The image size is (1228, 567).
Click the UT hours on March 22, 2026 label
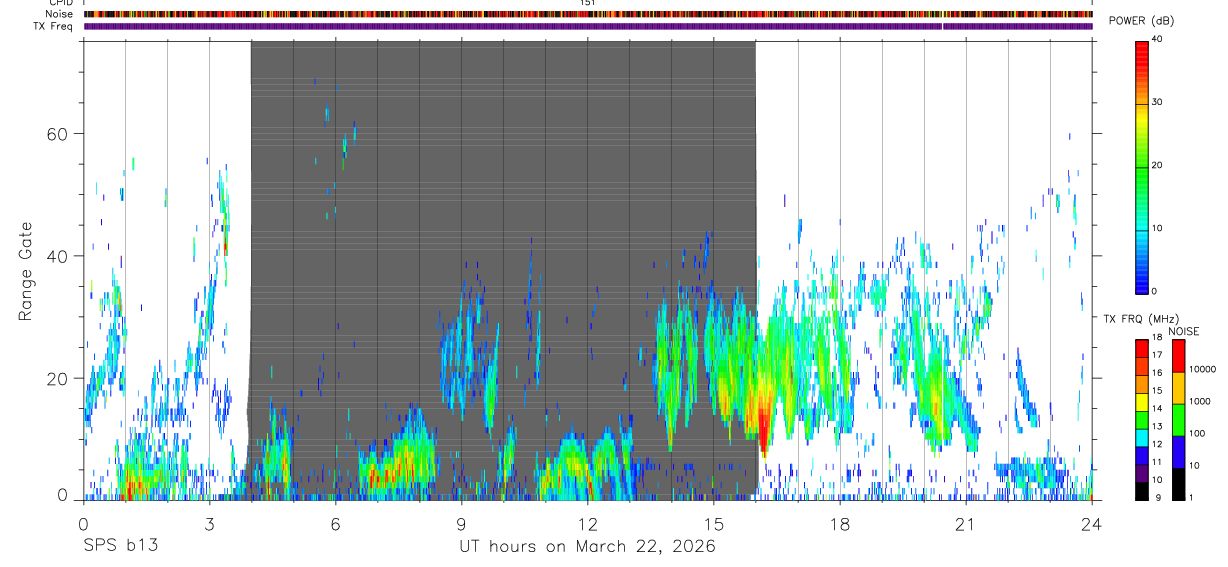587,546
